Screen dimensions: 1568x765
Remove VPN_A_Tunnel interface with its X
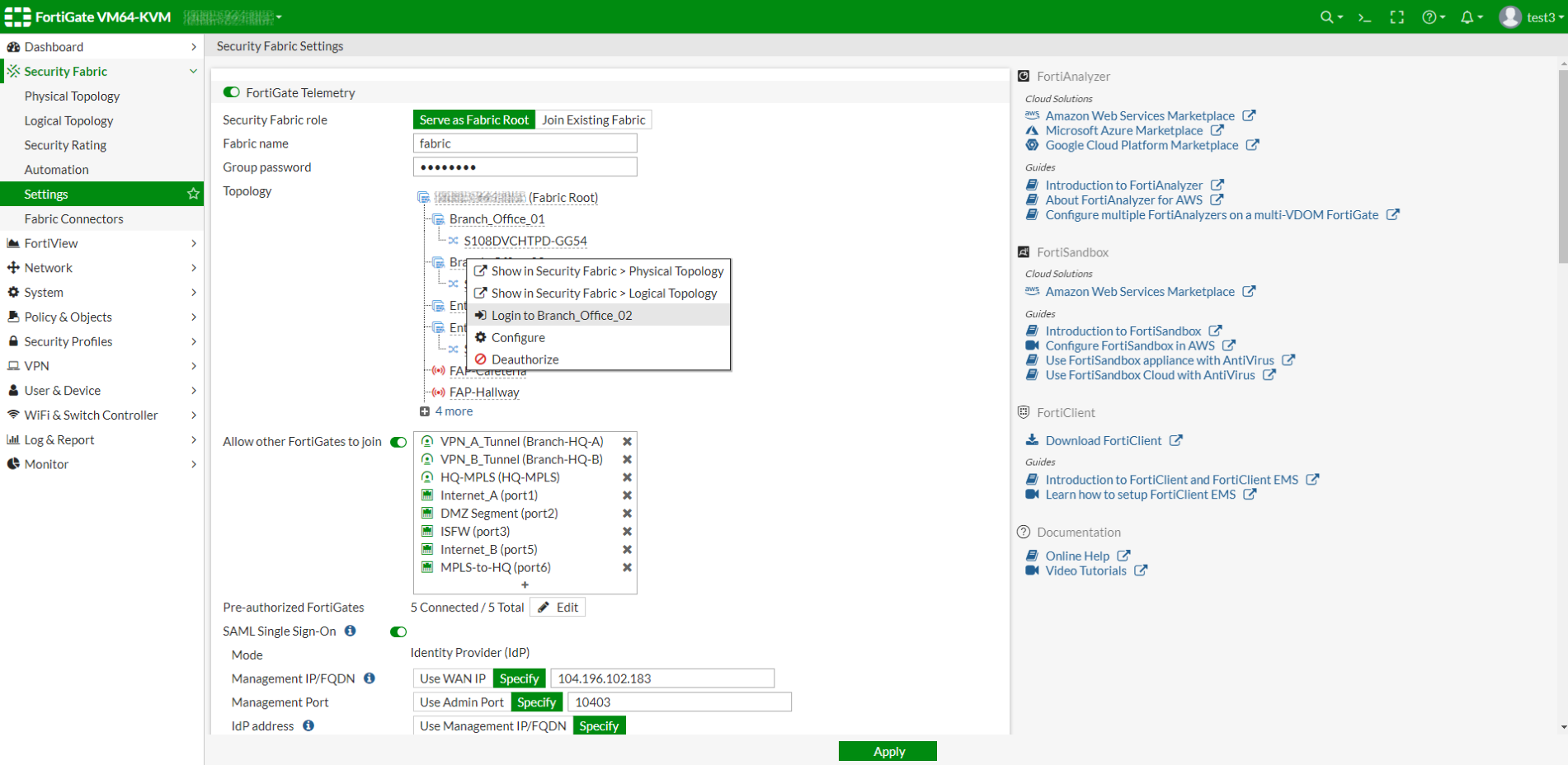point(627,442)
